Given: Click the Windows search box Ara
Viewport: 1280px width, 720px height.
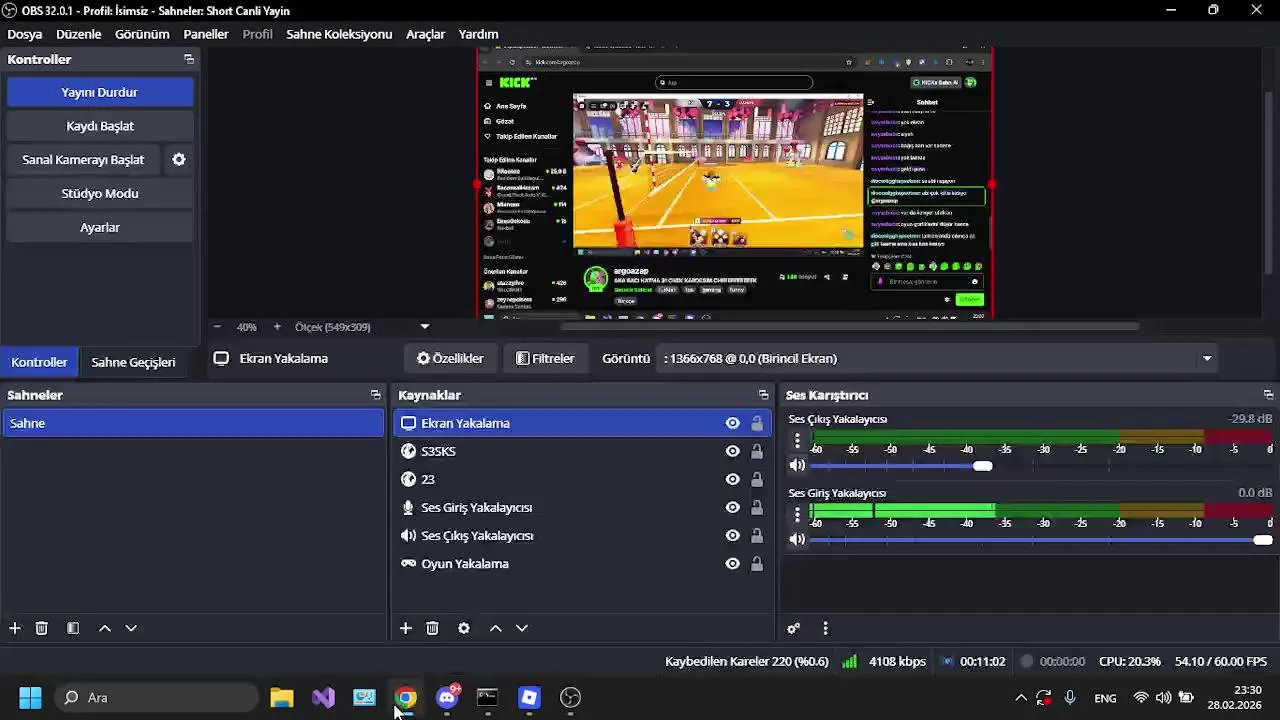Looking at the screenshot, I should coord(156,697).
